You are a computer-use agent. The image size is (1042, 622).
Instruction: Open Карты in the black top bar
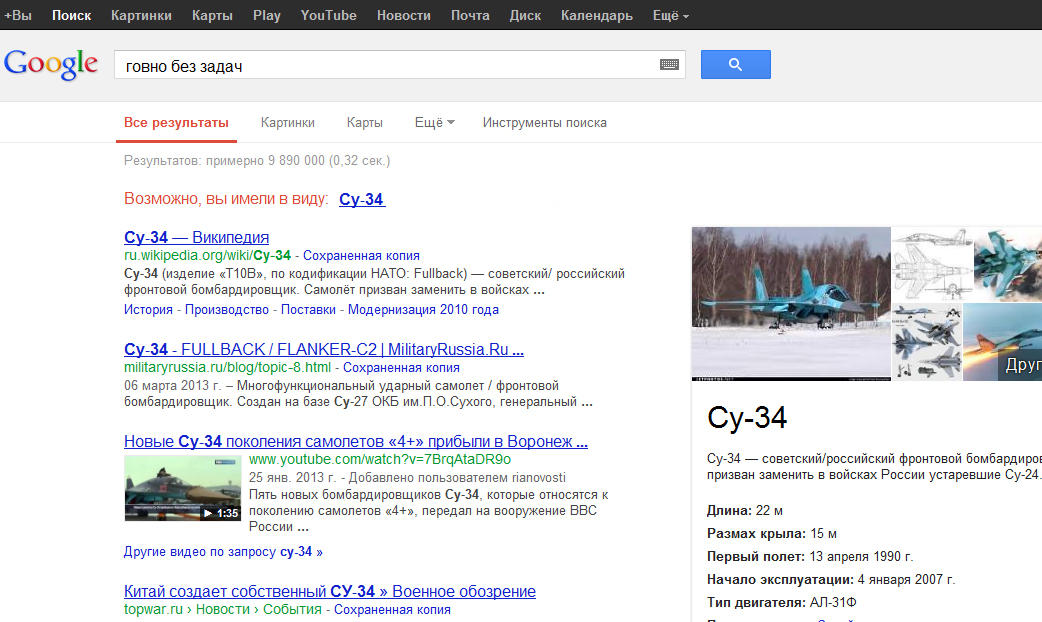tap(213, 15)
